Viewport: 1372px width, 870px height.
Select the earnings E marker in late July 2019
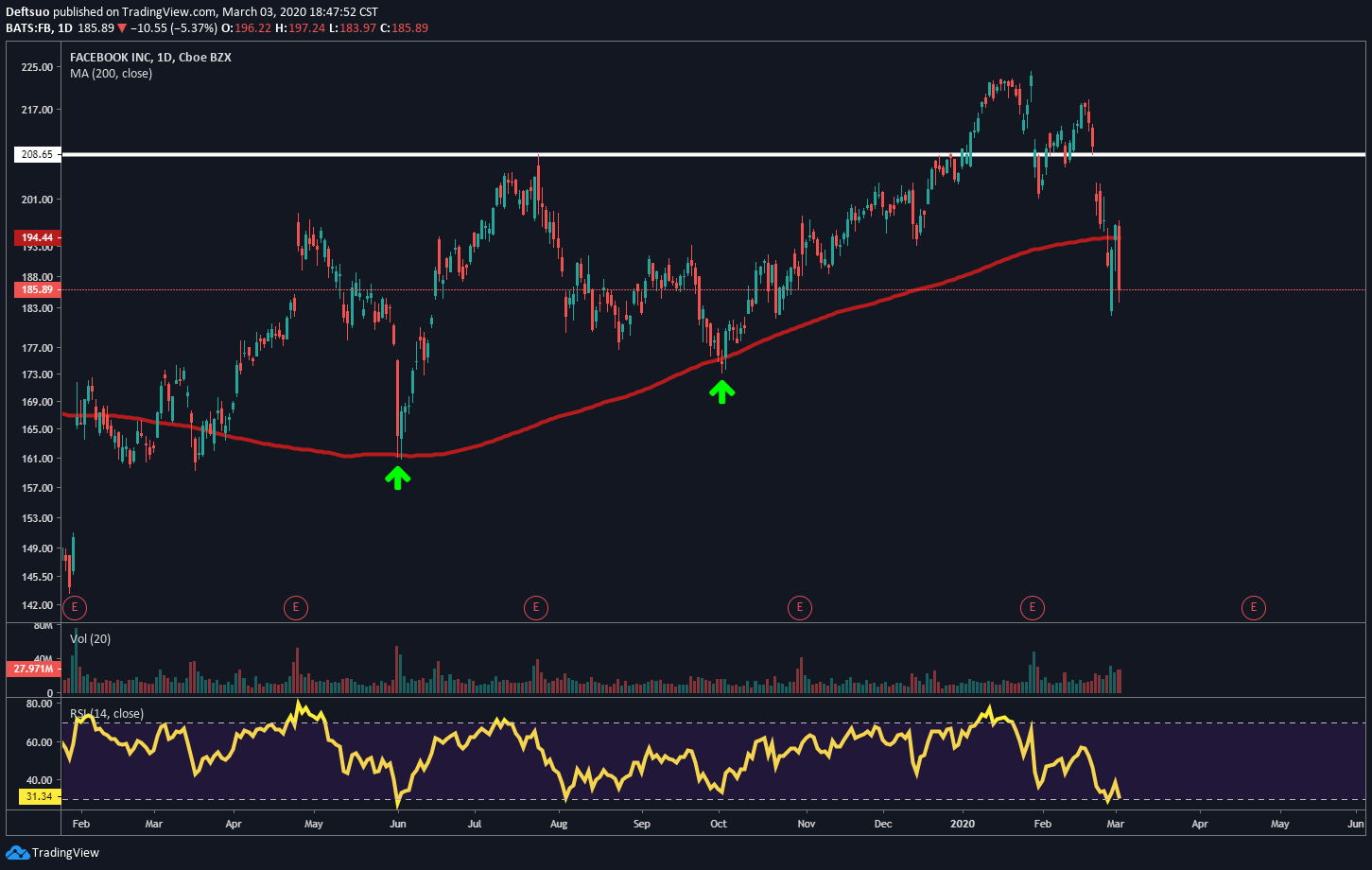(536, 607)
